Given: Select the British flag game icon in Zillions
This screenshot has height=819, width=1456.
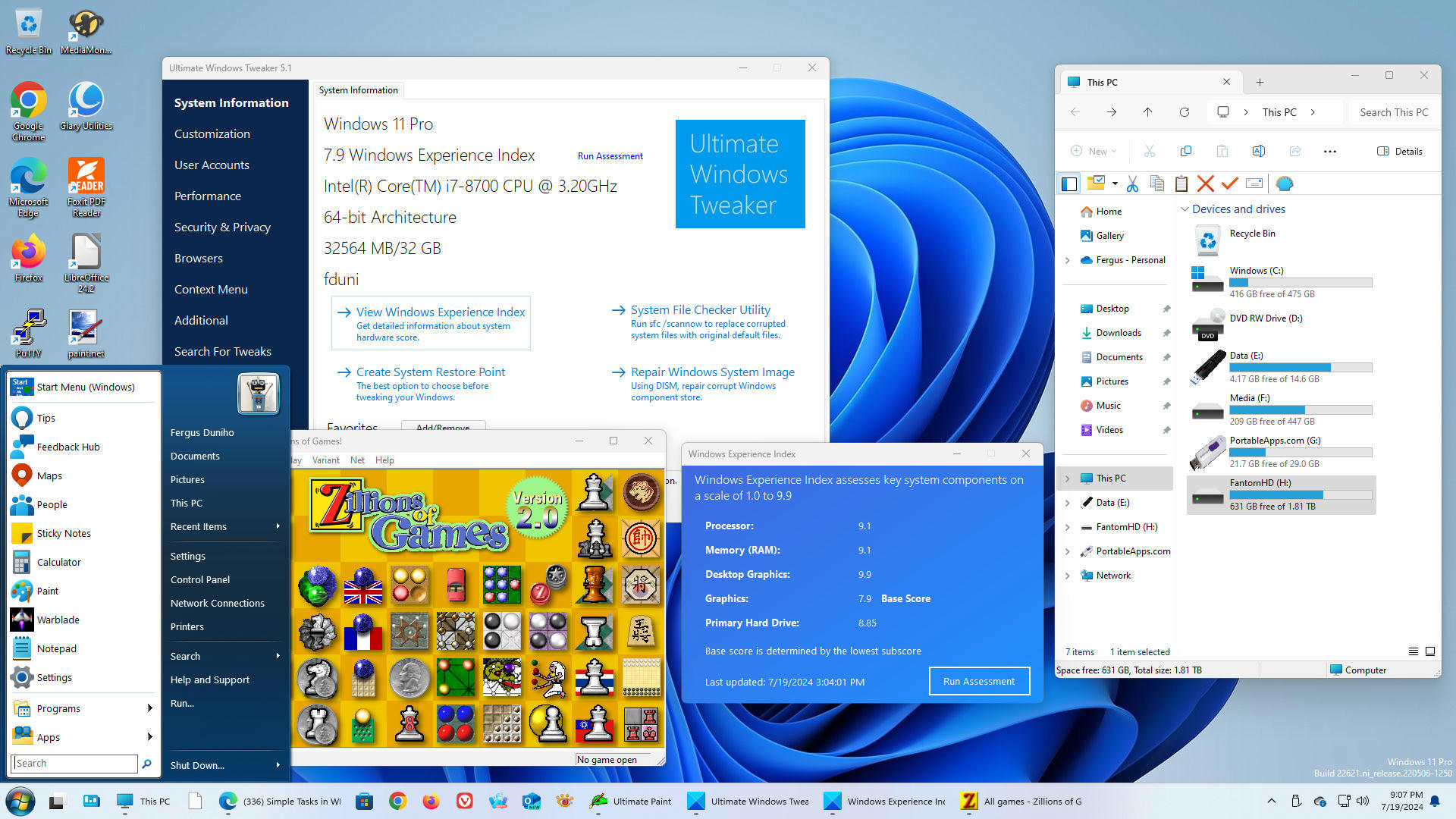Looking at the screenshot, I should (x=363, y=585).
